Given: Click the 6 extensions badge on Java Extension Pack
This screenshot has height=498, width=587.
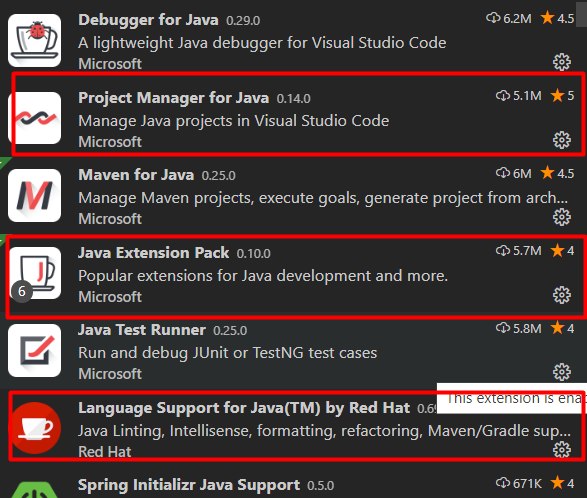Looking at the screenshot, I should (x=22, y=291).
